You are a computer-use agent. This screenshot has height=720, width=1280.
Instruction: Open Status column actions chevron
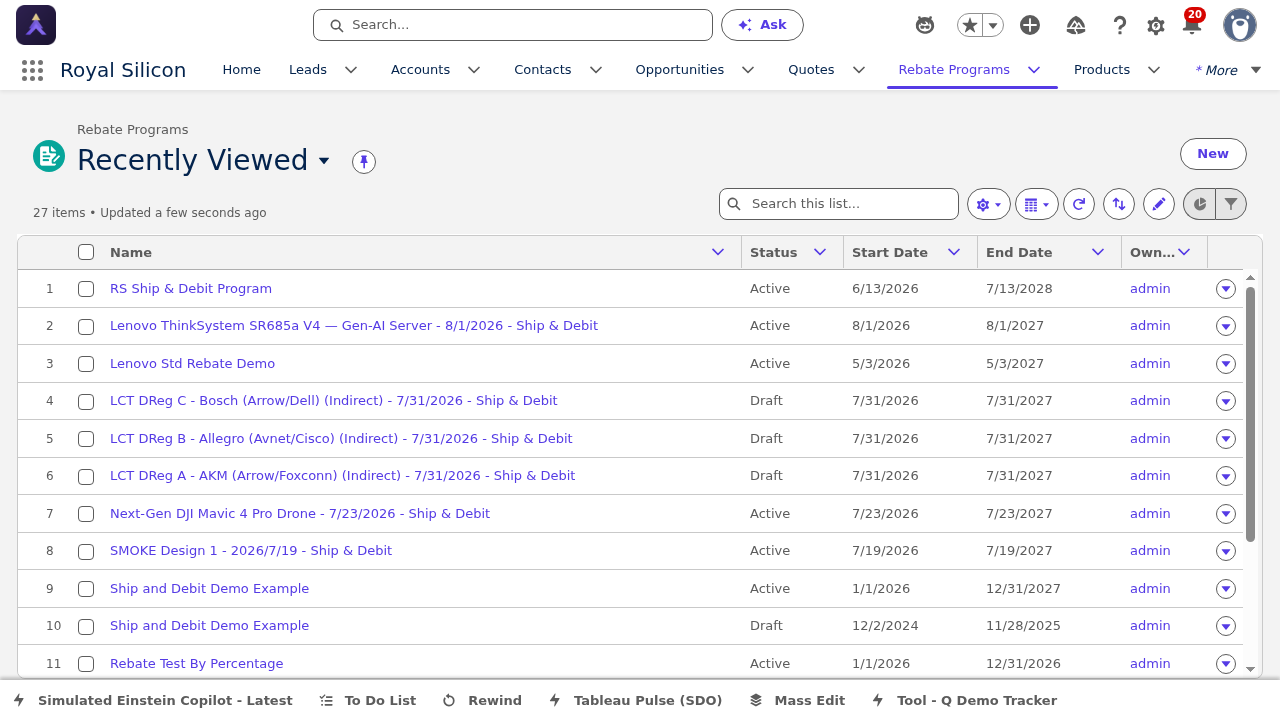[x=820, y=252]
